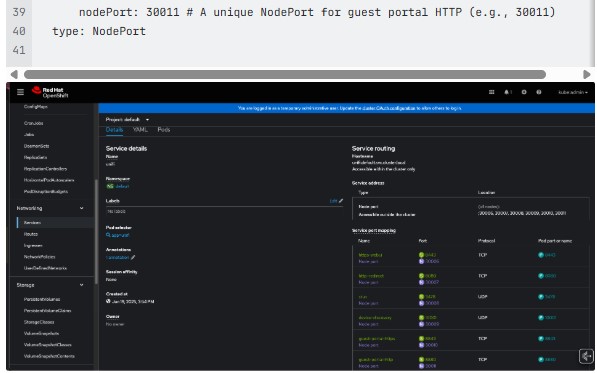Screen dimensions: 597x373
Task: Open VolumeSnapshots in the sidebar
Action: pyautogui.click(x=42, y=334)
